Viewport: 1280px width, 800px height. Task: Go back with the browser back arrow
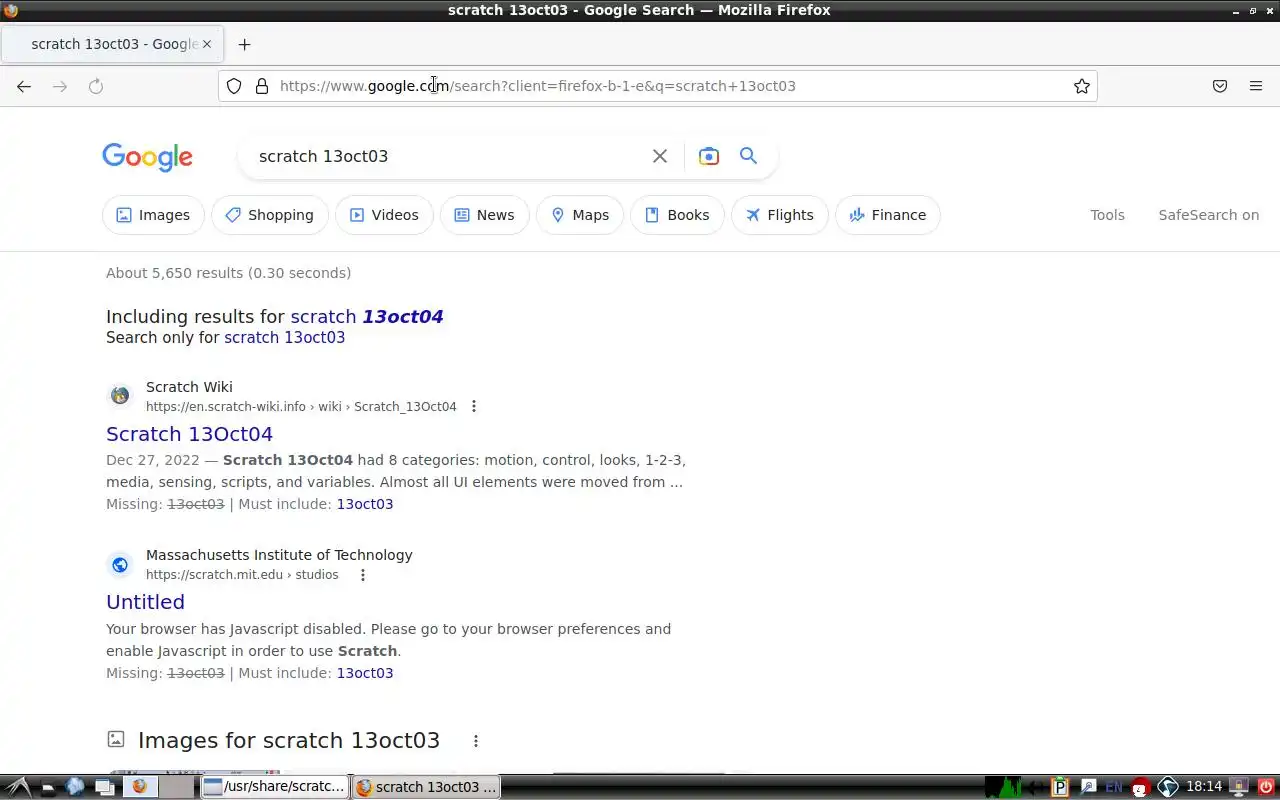(x=24, y=86)
